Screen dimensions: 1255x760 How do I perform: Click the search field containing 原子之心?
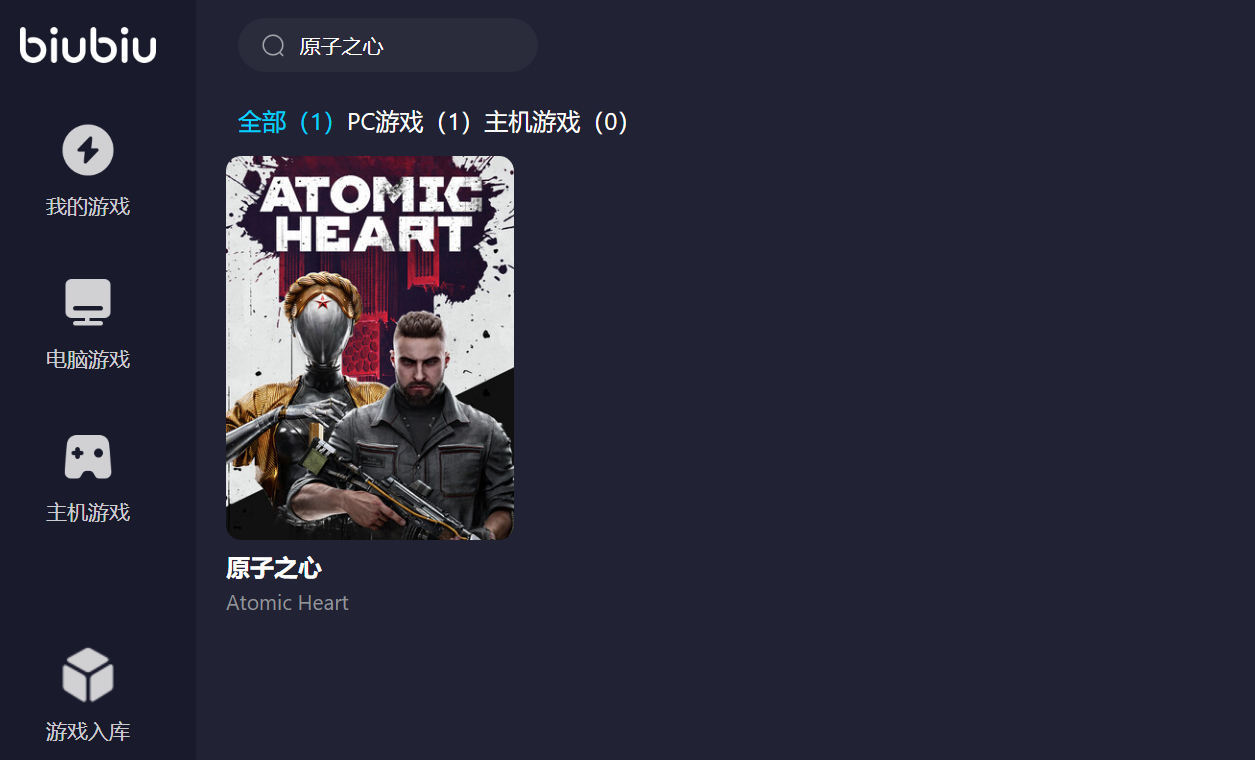pyautogui.click(x=388, y=45)
